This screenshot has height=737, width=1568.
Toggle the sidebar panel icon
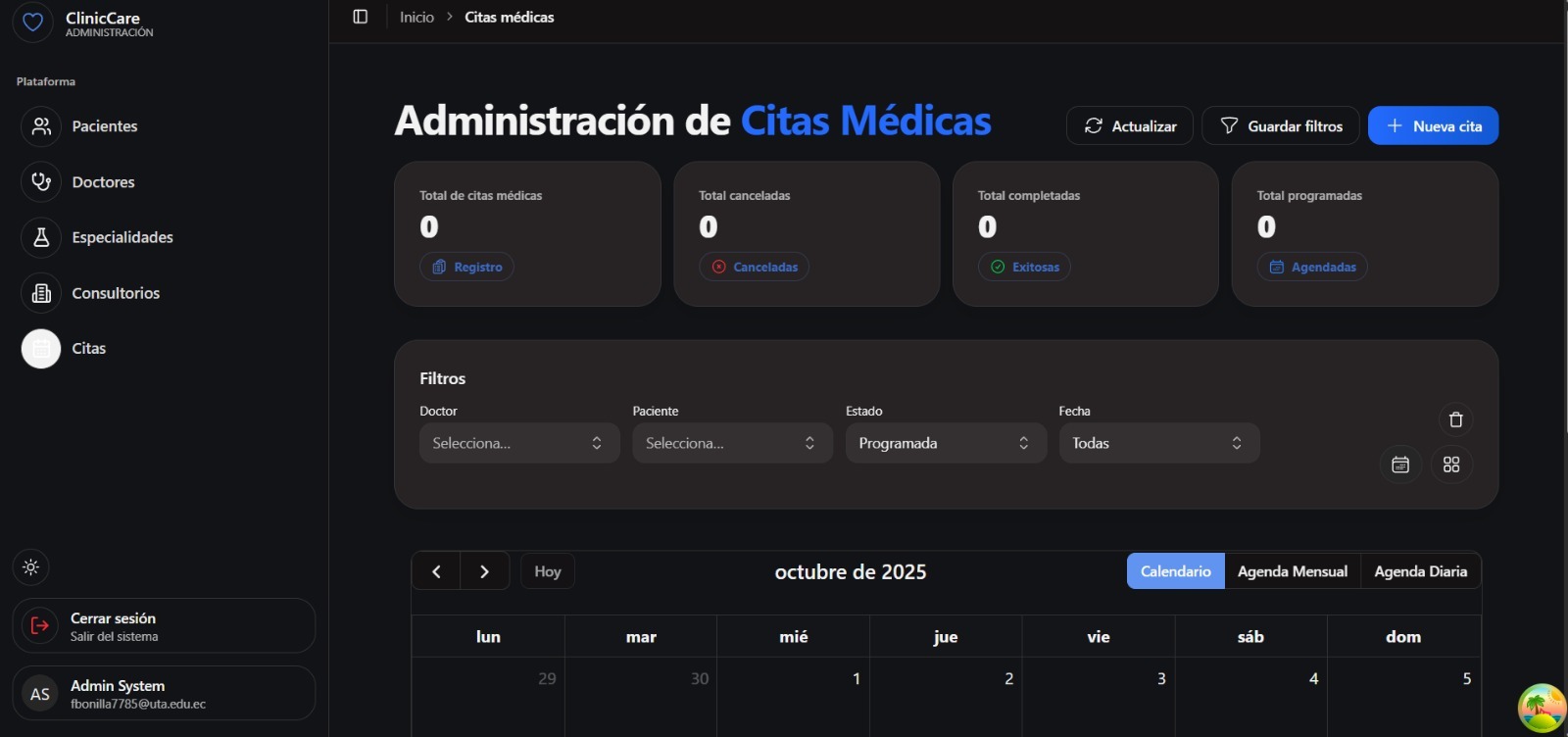click(x=360, y=17)
